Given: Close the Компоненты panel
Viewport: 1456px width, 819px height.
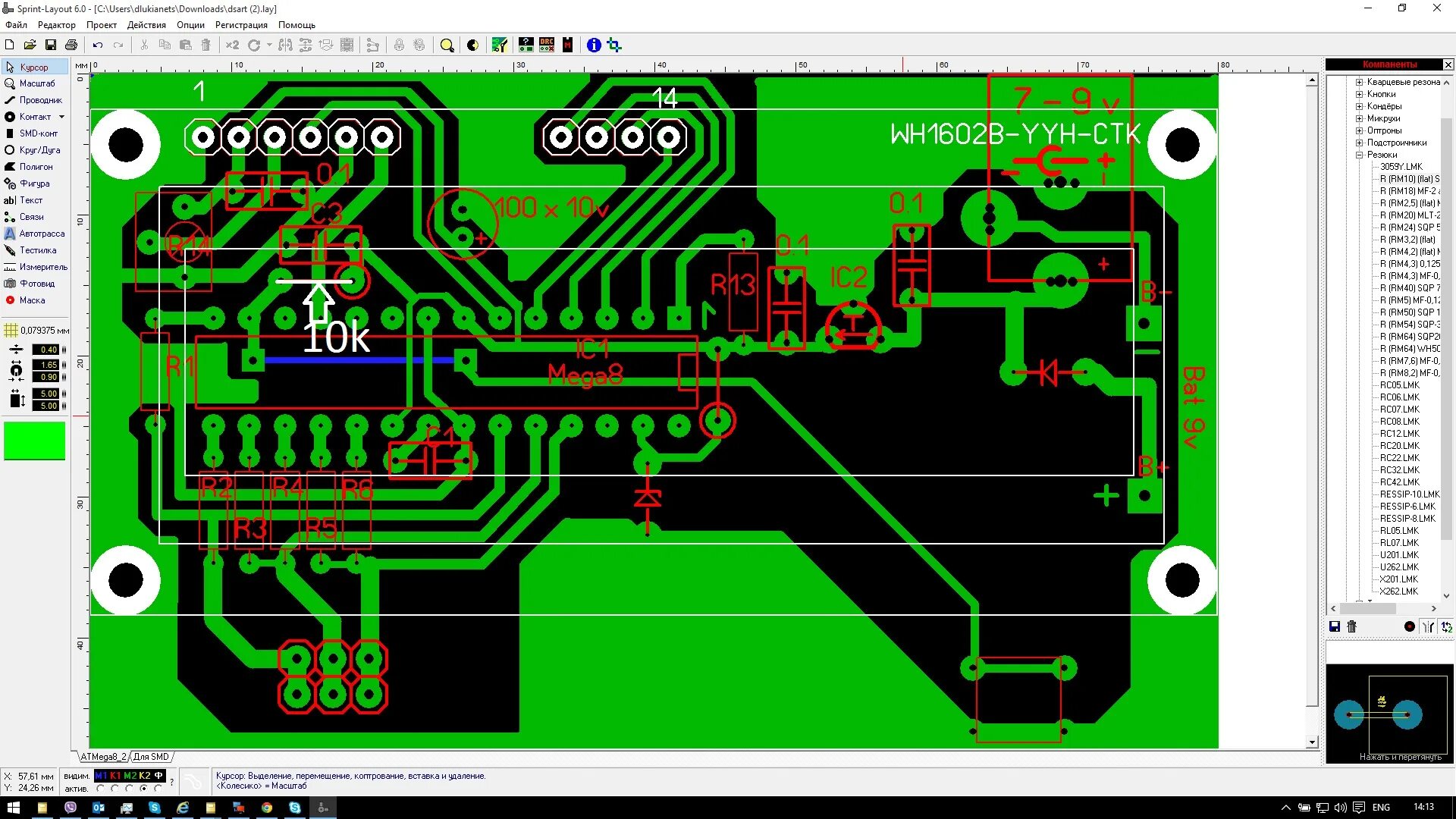Looking at the screenshot, I should (x=1448, y=64).
